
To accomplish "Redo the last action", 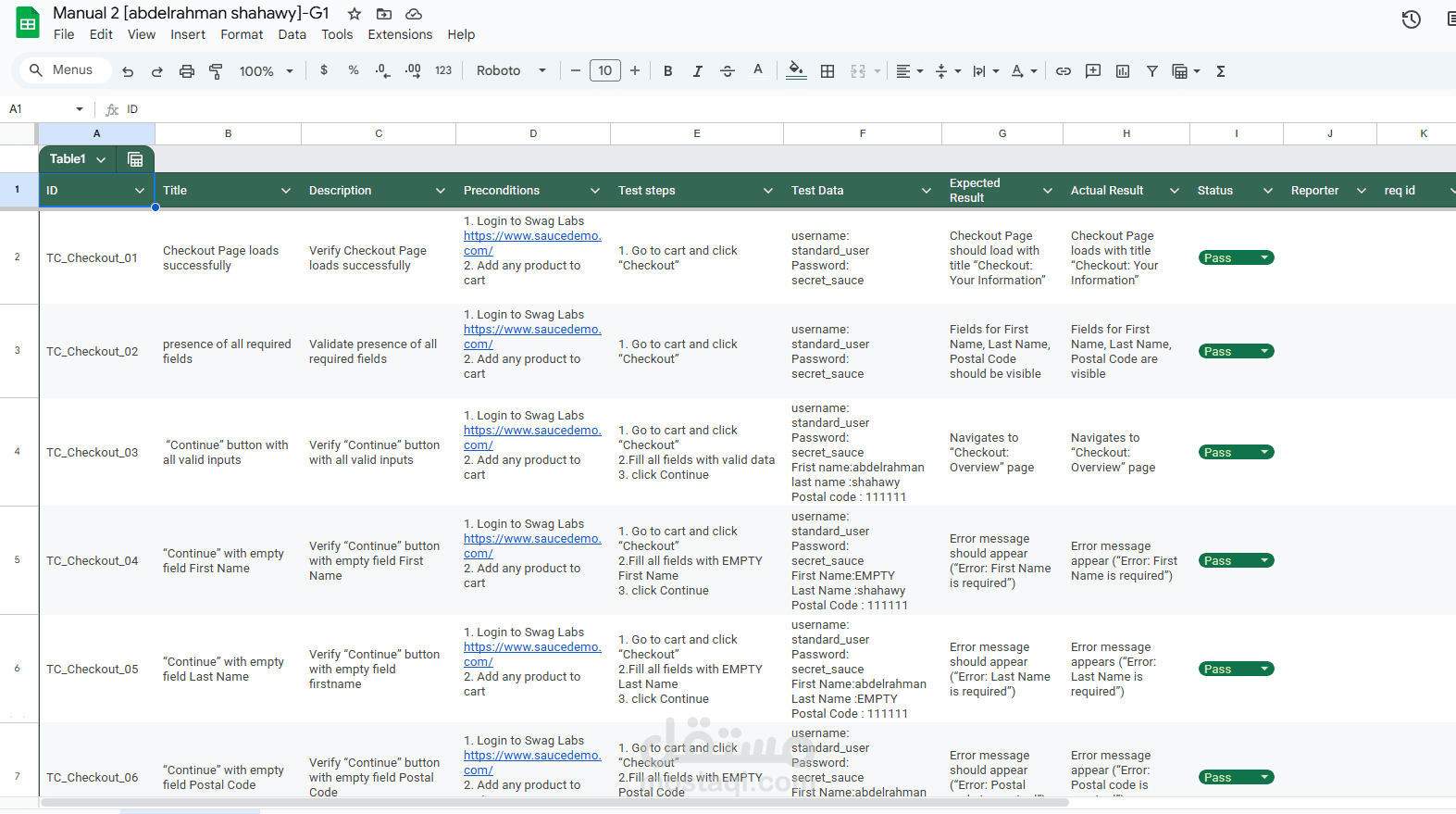I will click(157, 71).
